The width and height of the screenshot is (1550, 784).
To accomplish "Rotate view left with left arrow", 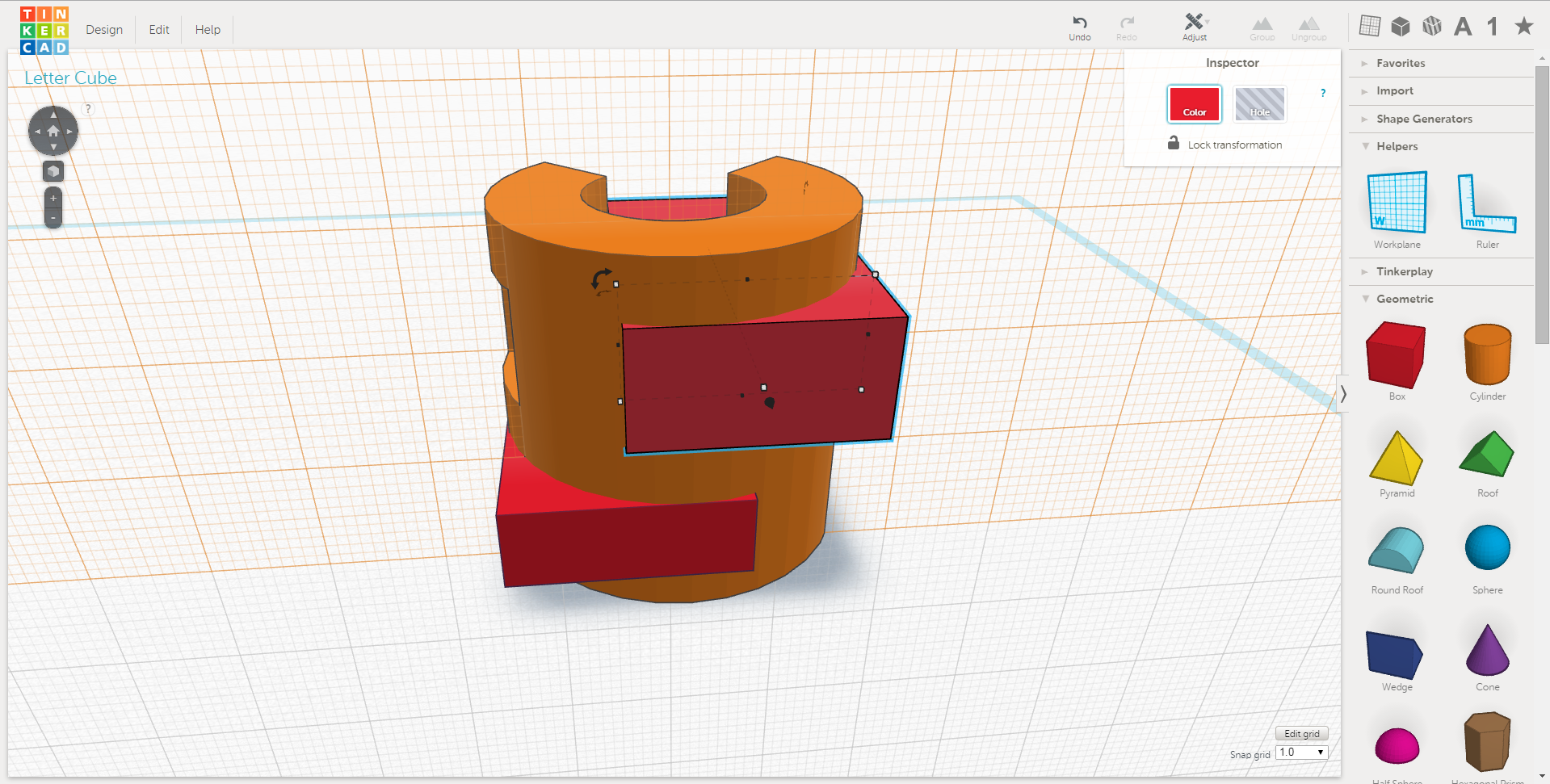I will point(37,131).
